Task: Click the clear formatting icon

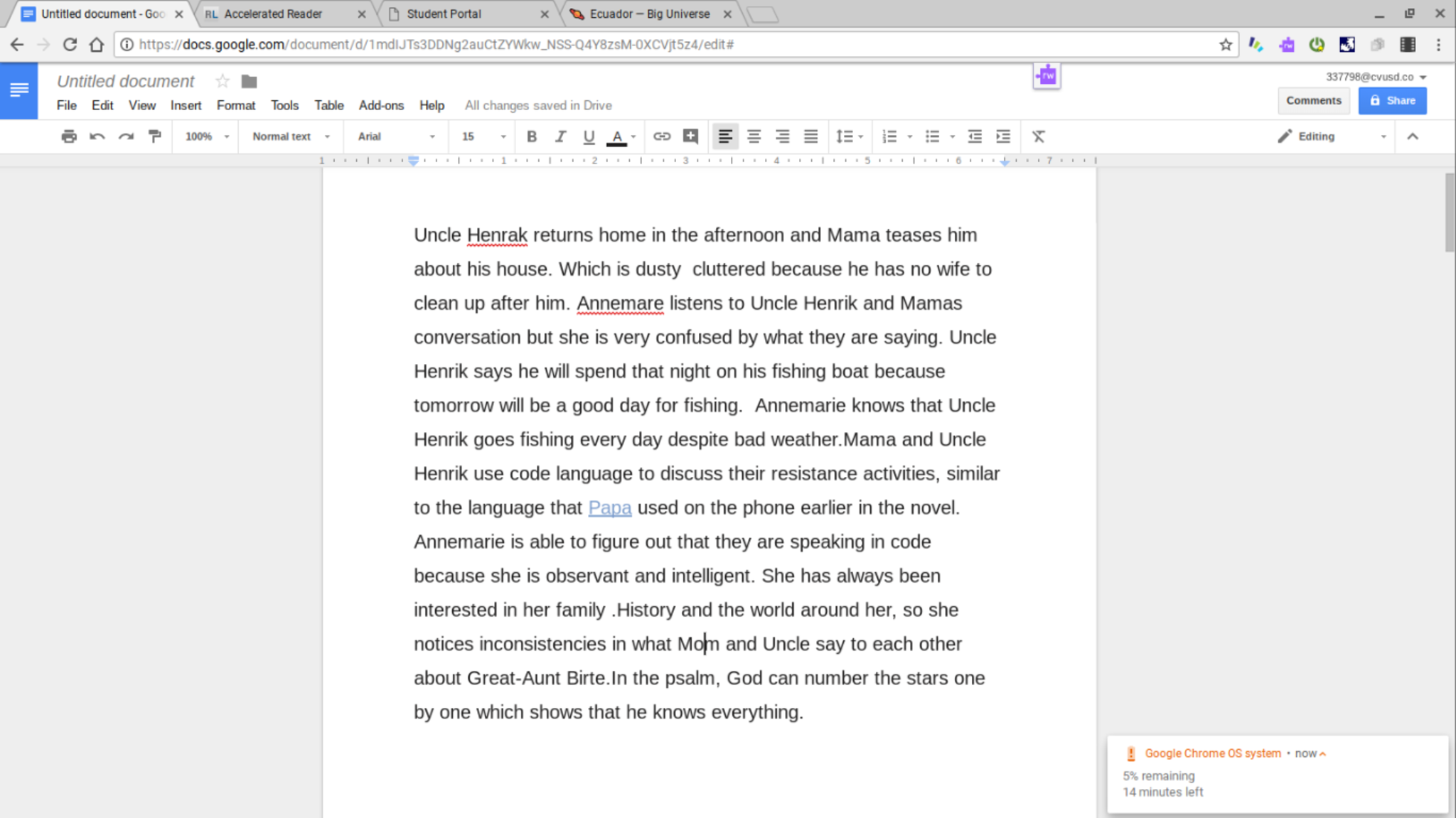Action: [x=1038, y=136]
